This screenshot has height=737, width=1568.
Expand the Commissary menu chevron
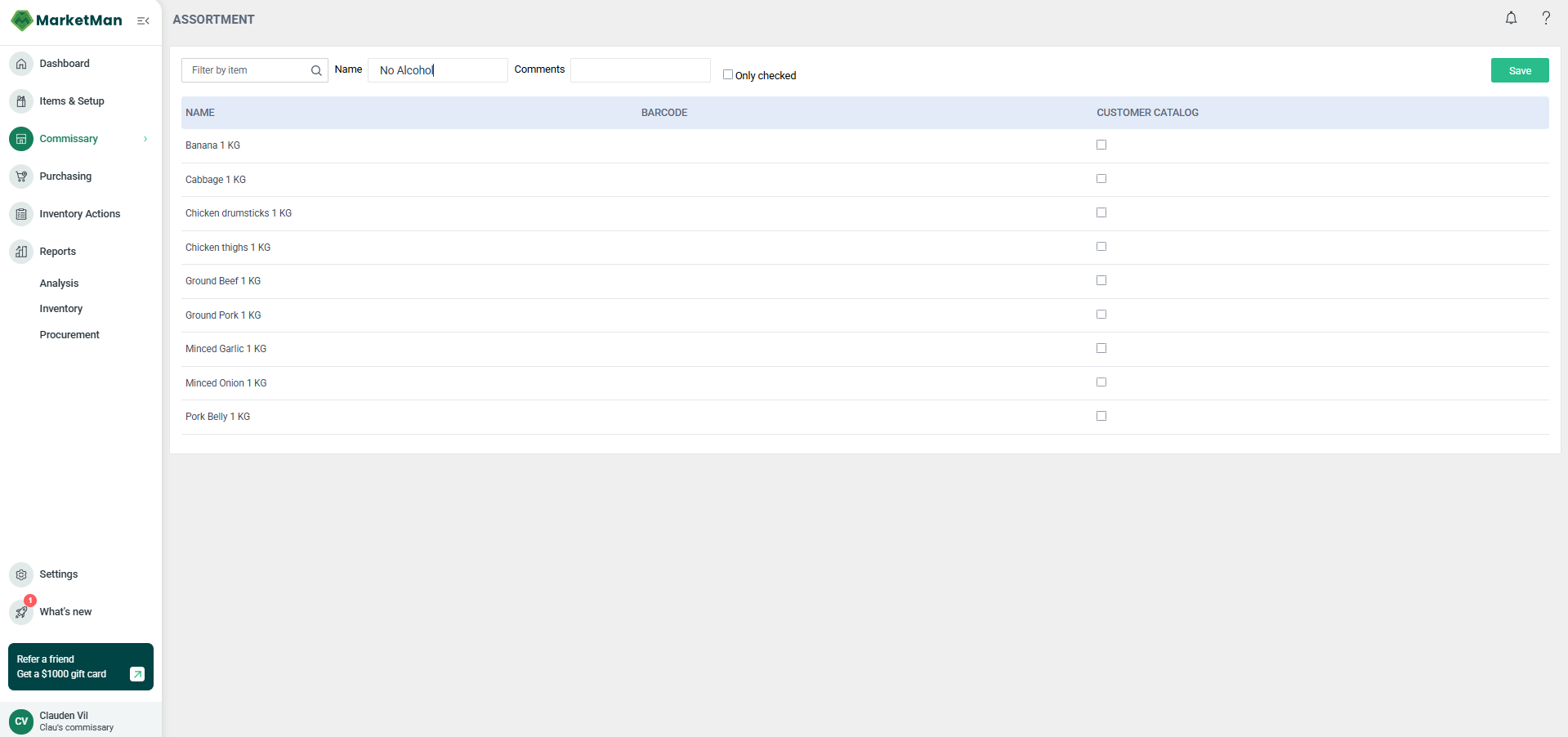[145, 139]
